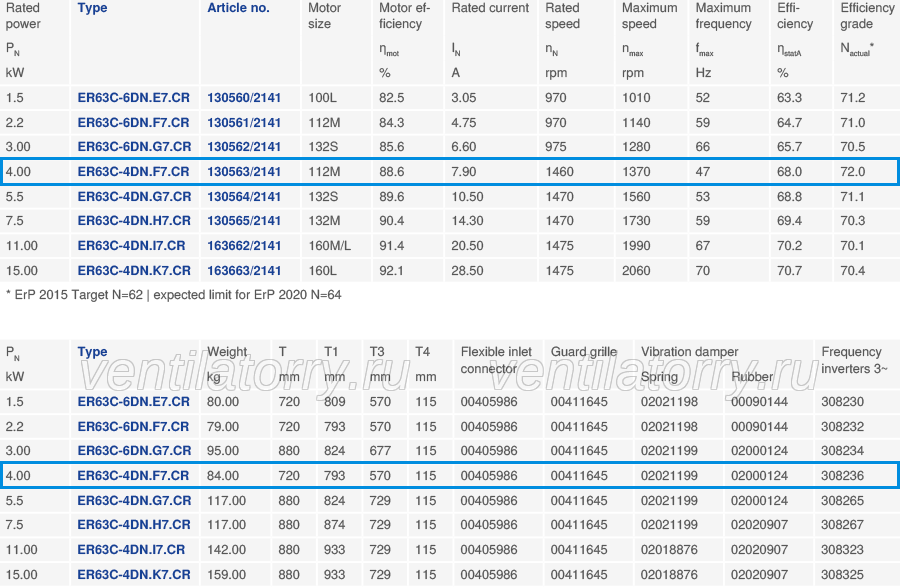Viewport: 900px width, 588px height.
Task: Select maximum speed value 2060
Action: click(636, 270)
